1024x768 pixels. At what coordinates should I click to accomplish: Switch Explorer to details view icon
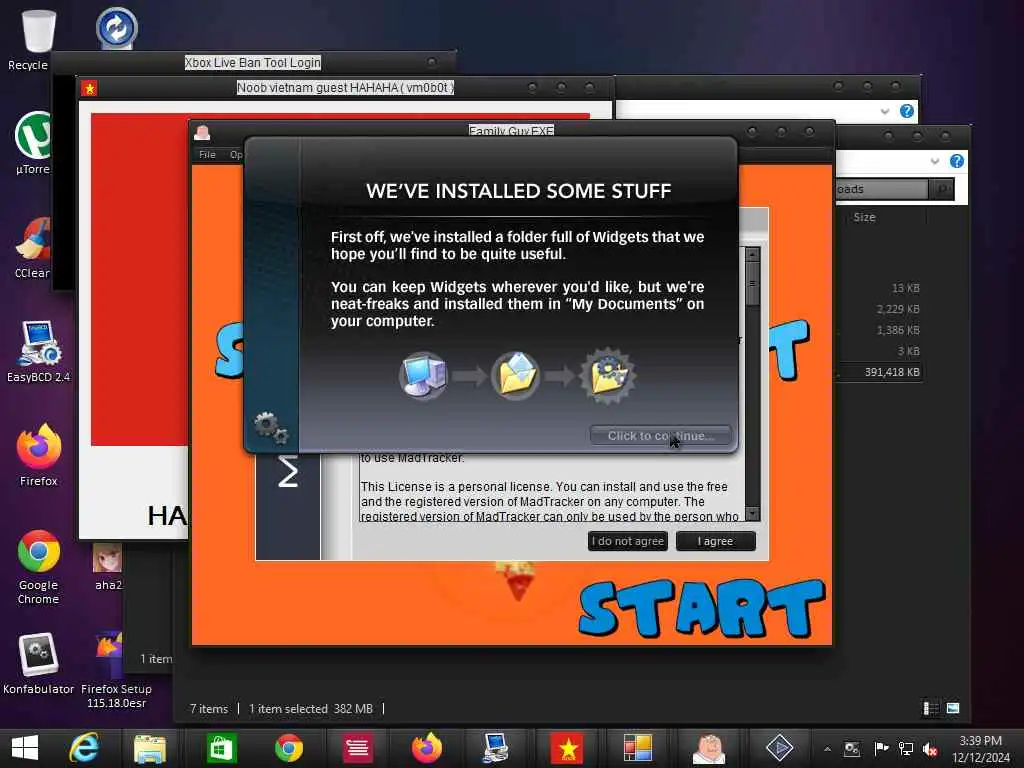[931, 708]
